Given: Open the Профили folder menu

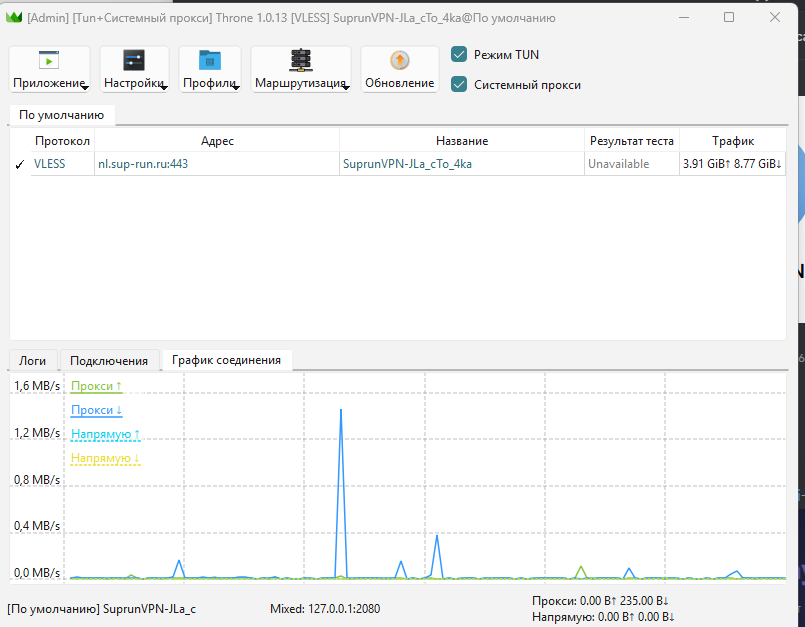Looking at the screenshot, I should pos(210,69).
